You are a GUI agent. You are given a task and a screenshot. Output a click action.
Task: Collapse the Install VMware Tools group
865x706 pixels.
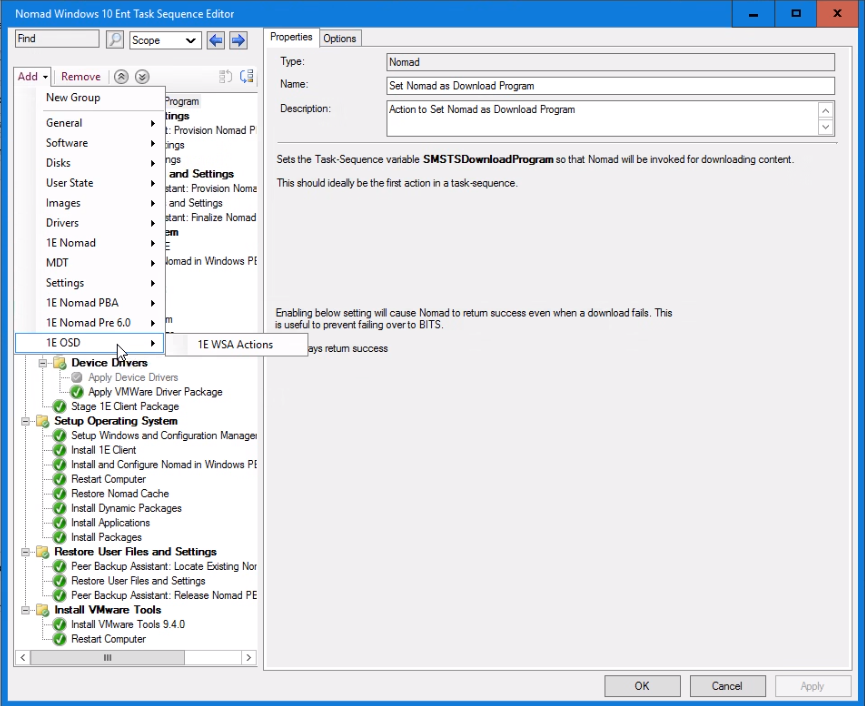coord(25,610)
